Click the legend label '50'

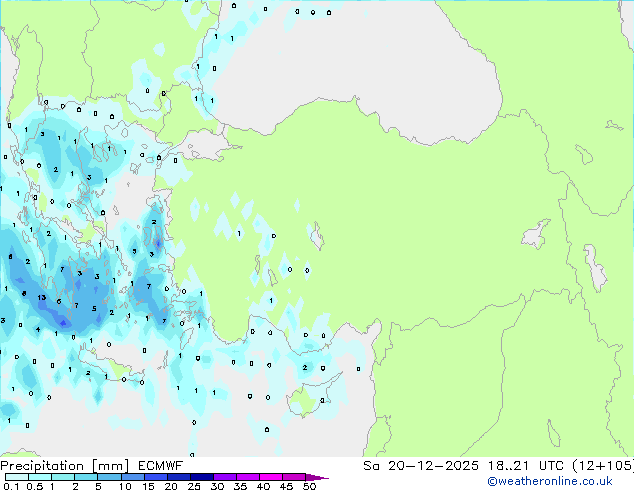(309, 486)
